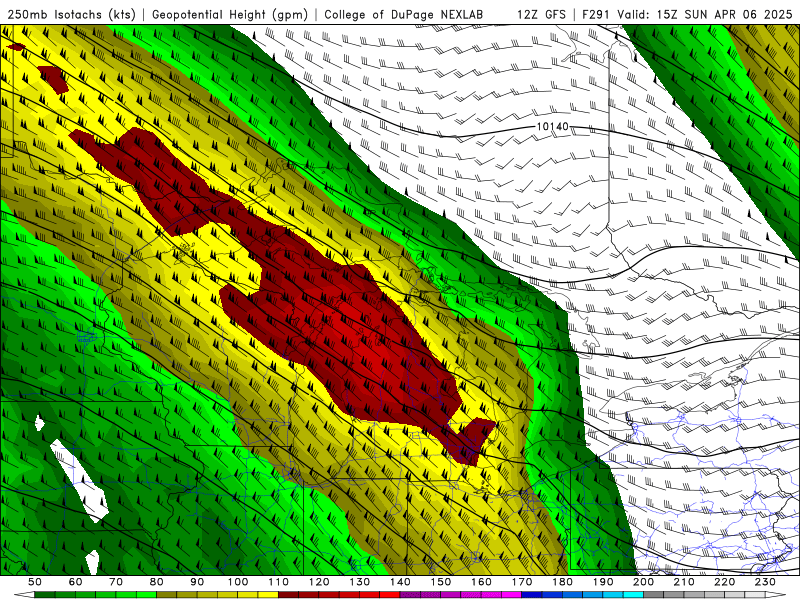Click the 110 value on the color scale
The width and height of the screenshot is (800, 600).
[279, 582]
